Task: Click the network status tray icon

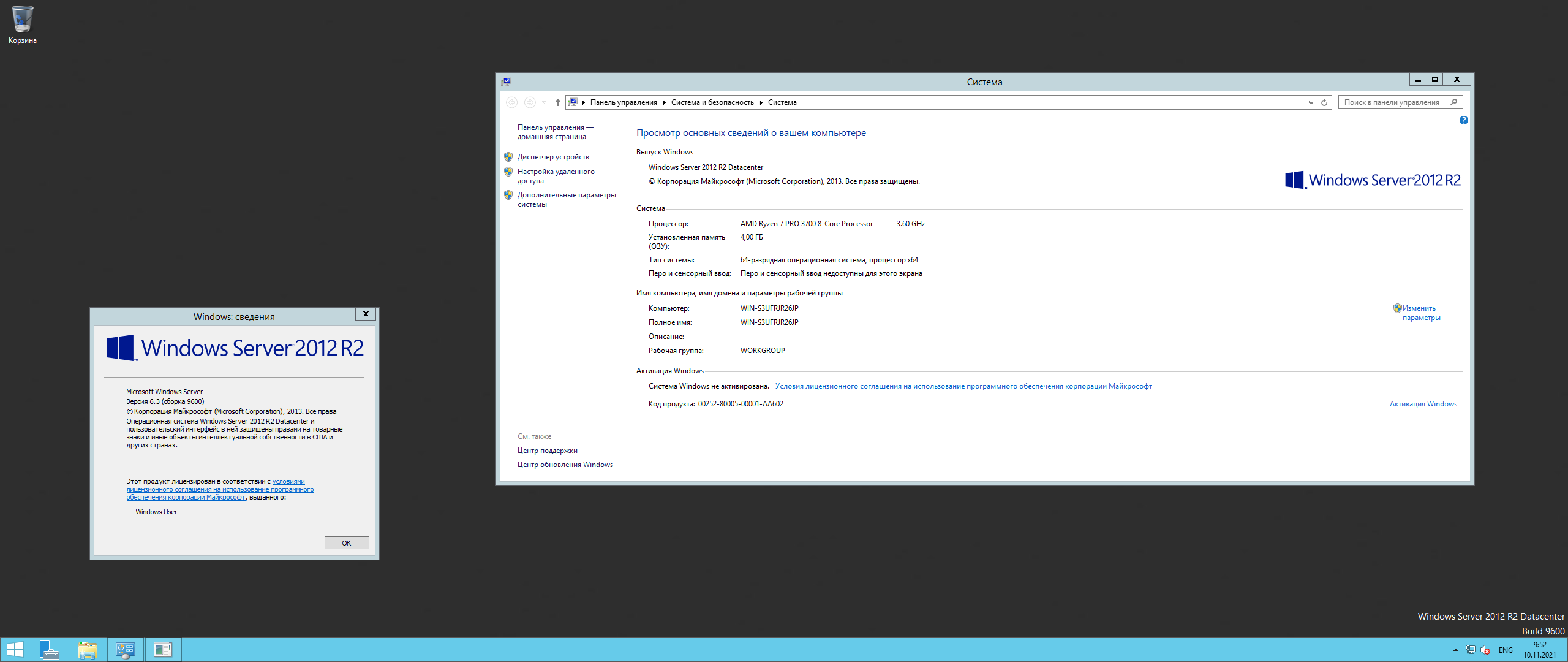Action: [1470, 650]
